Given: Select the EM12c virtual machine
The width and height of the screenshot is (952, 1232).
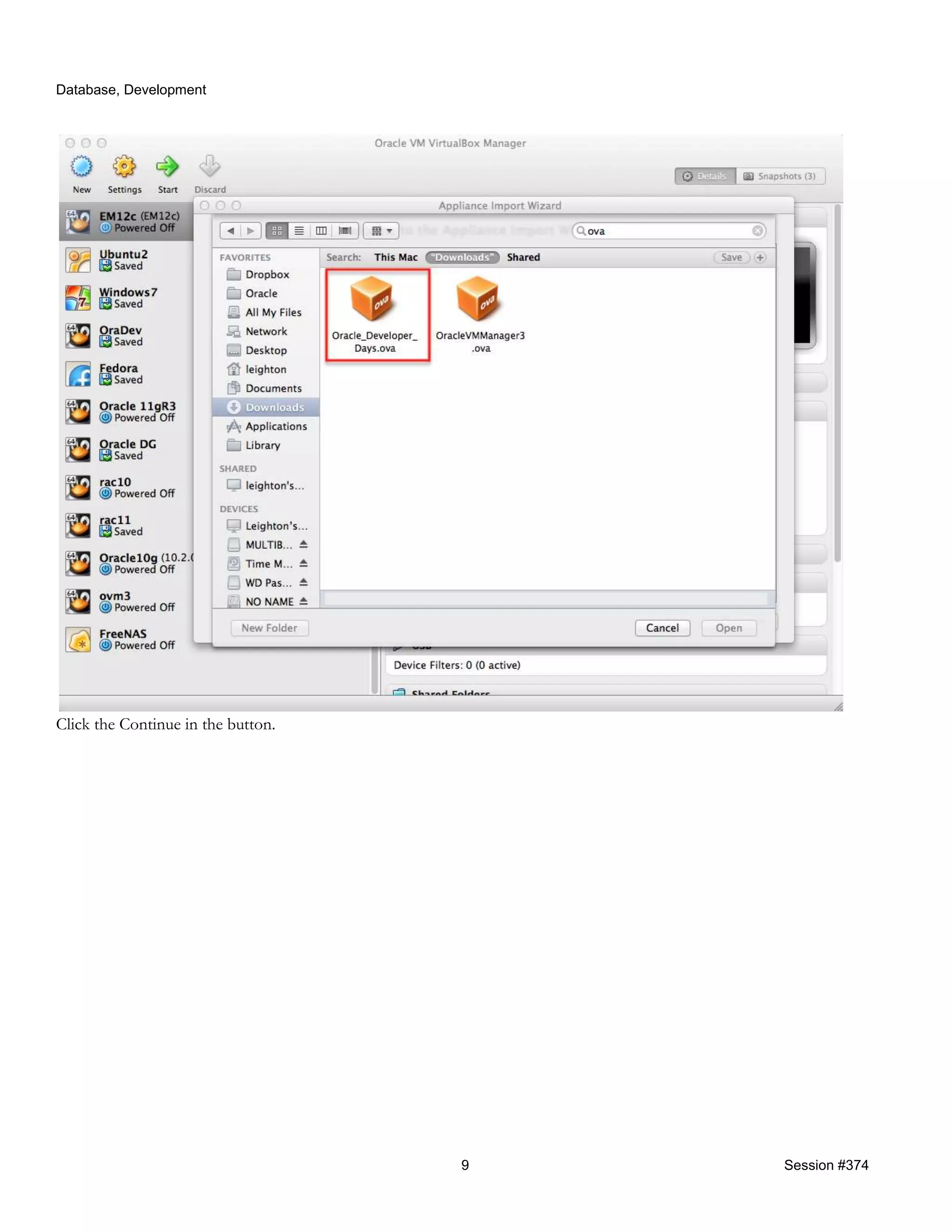Looking at the screenshot, I should [126, 222].
